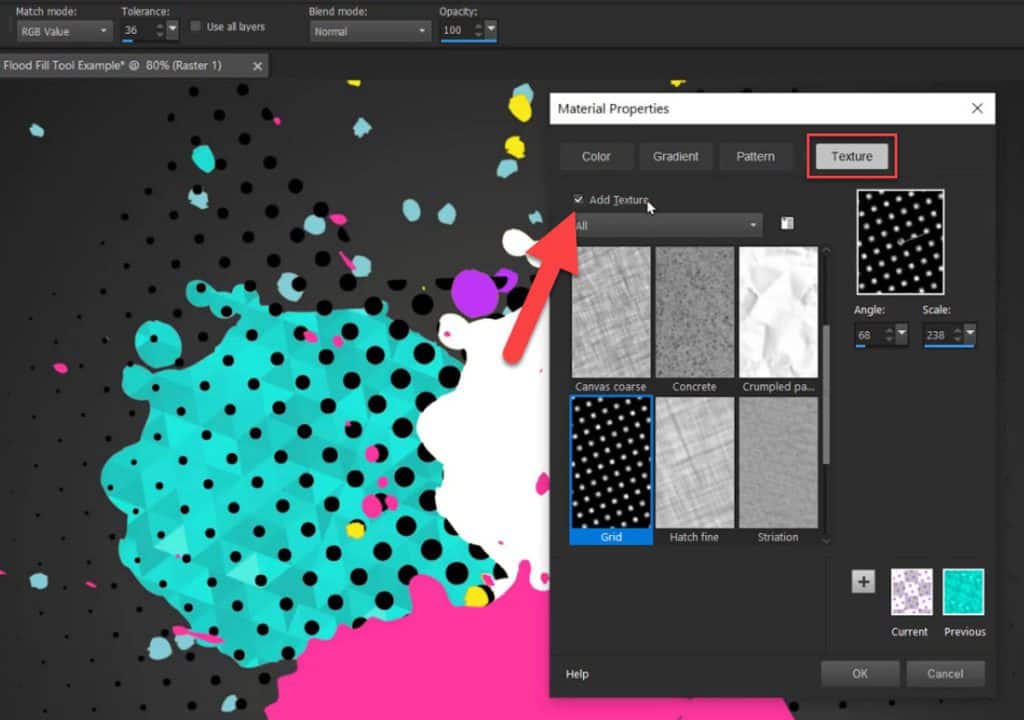Select the Grid texture thumbnail
This screenshot has height=720, width=1024.
tap(611, 462)
